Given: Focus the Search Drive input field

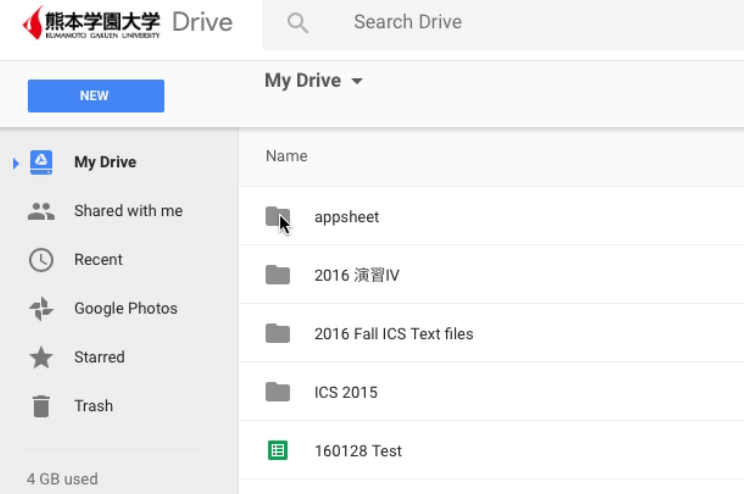Looking at the screenshot, I should [x=500, y=23].
